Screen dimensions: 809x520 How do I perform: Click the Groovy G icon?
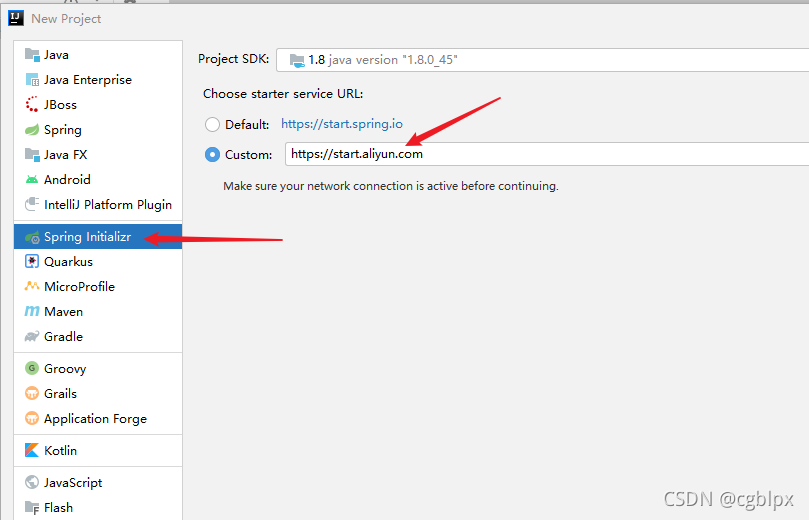point(32,368)
